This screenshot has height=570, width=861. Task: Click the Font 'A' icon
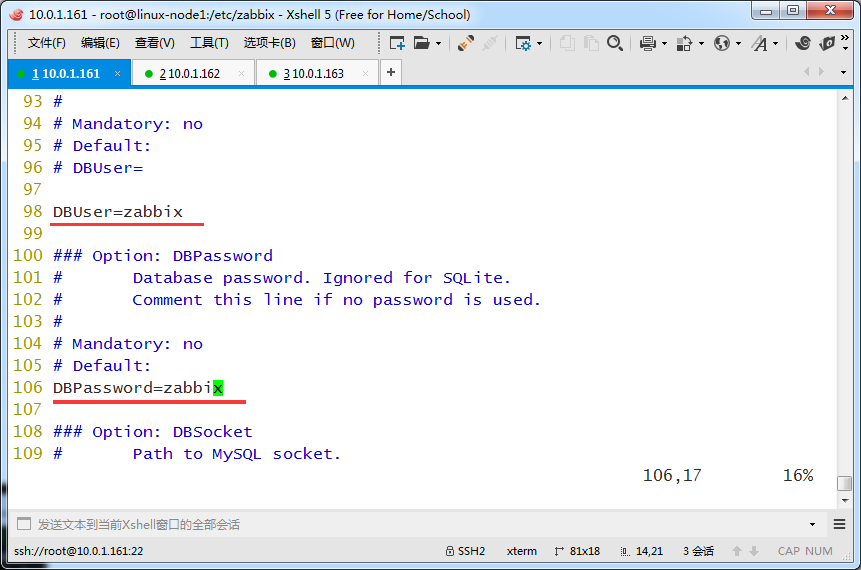coord(760,43)
